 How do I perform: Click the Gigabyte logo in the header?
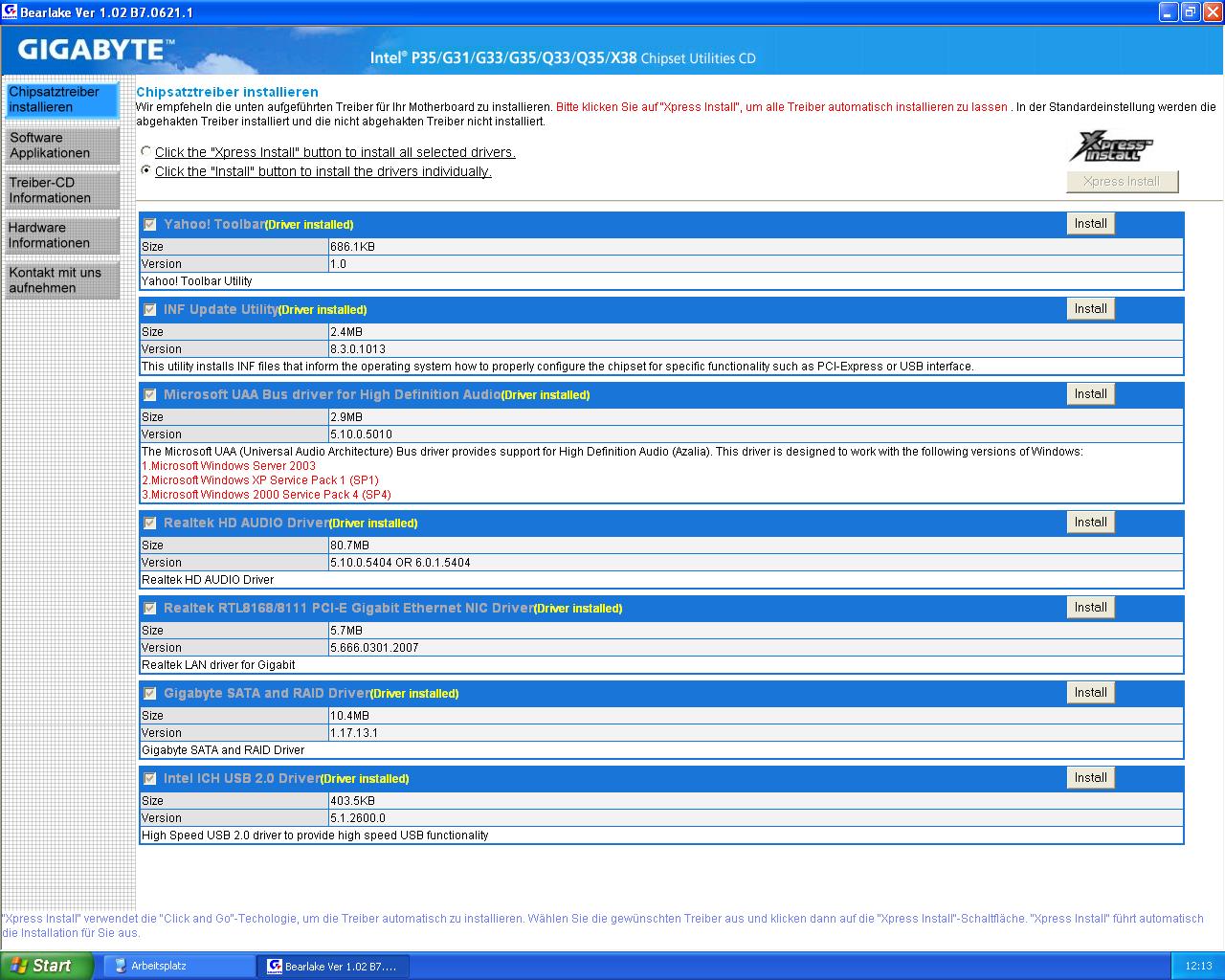[x=96, y=50]
